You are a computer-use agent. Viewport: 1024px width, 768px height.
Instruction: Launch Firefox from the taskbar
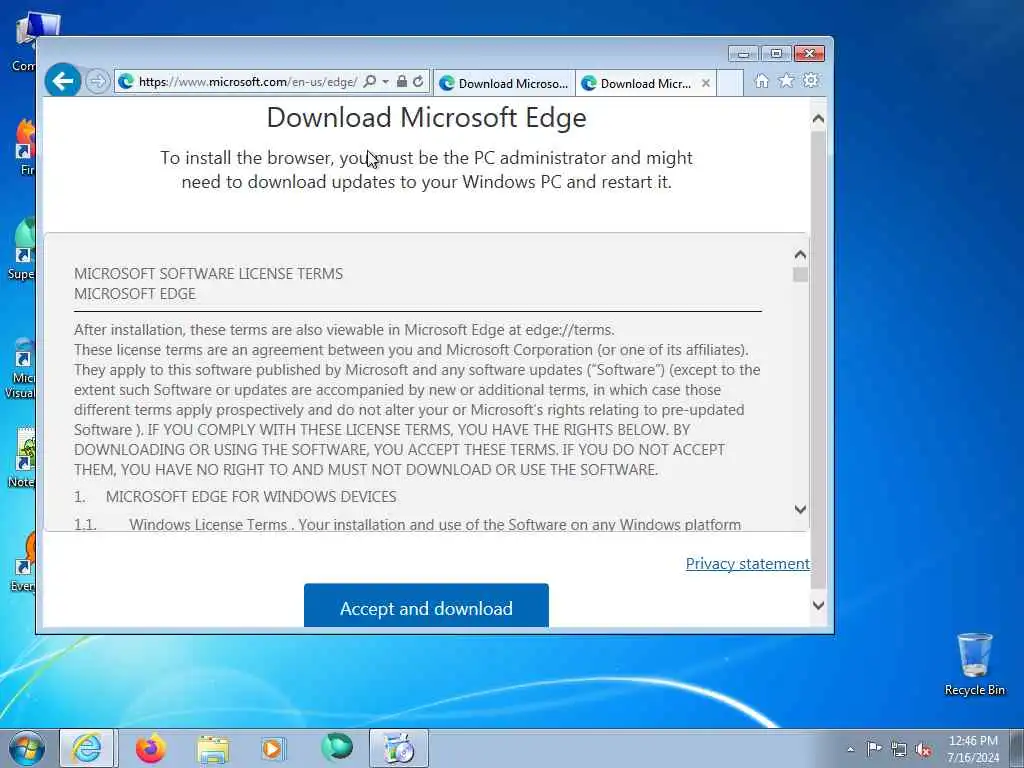[x=151, y=748]
